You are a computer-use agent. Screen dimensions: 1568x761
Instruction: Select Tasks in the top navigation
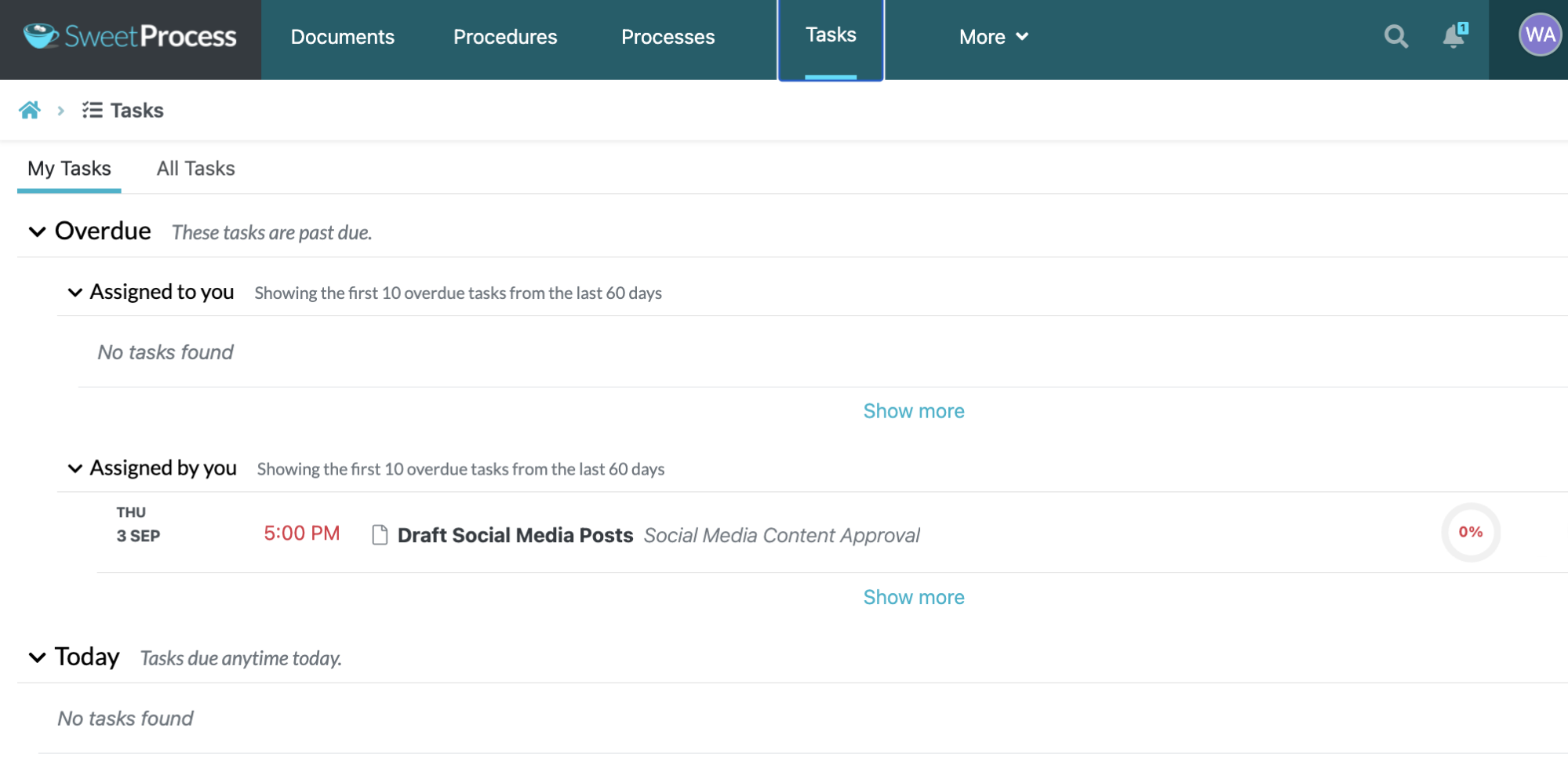pos(831,35)
